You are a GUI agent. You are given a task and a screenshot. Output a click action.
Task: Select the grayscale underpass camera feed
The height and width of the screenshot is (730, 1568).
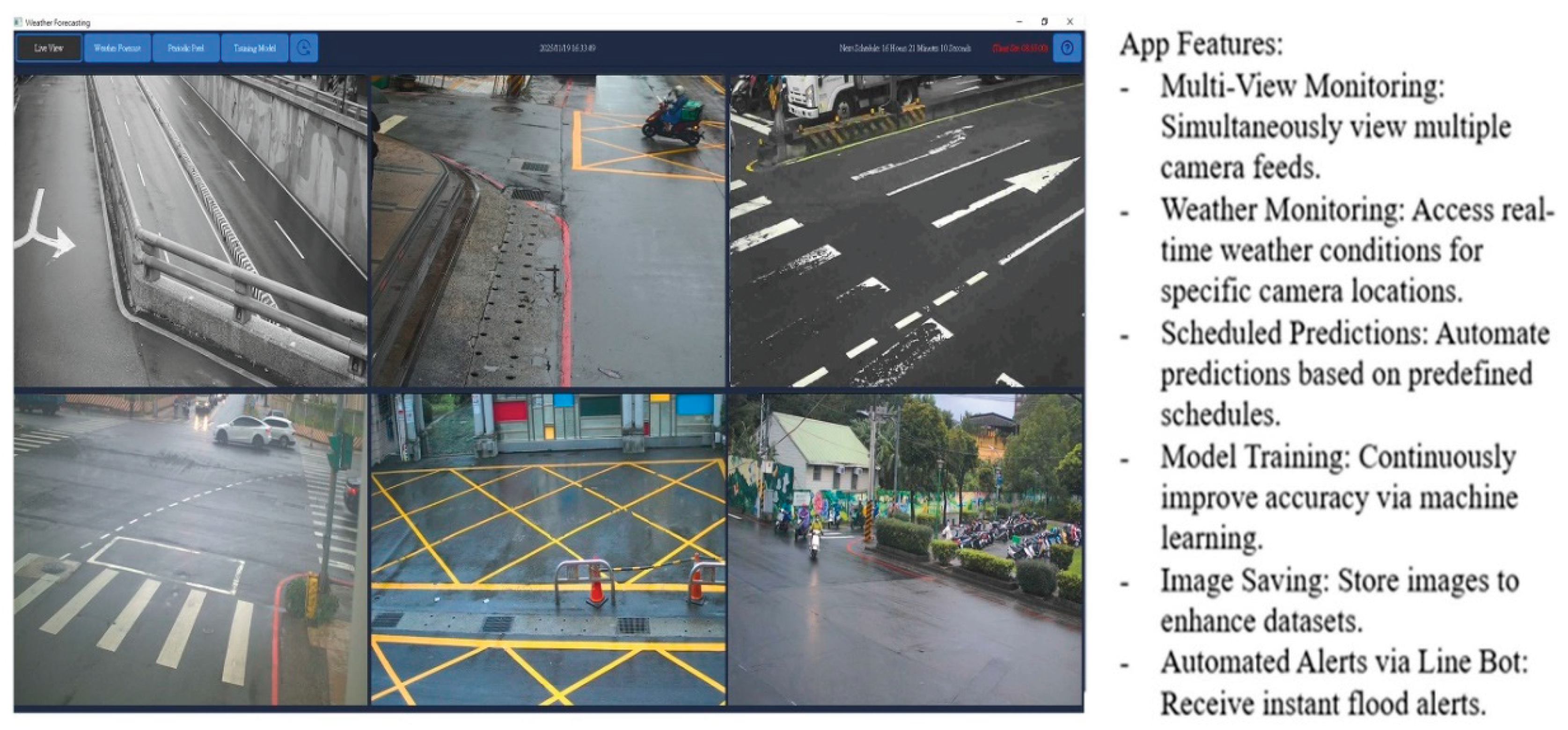pos(191,231)
